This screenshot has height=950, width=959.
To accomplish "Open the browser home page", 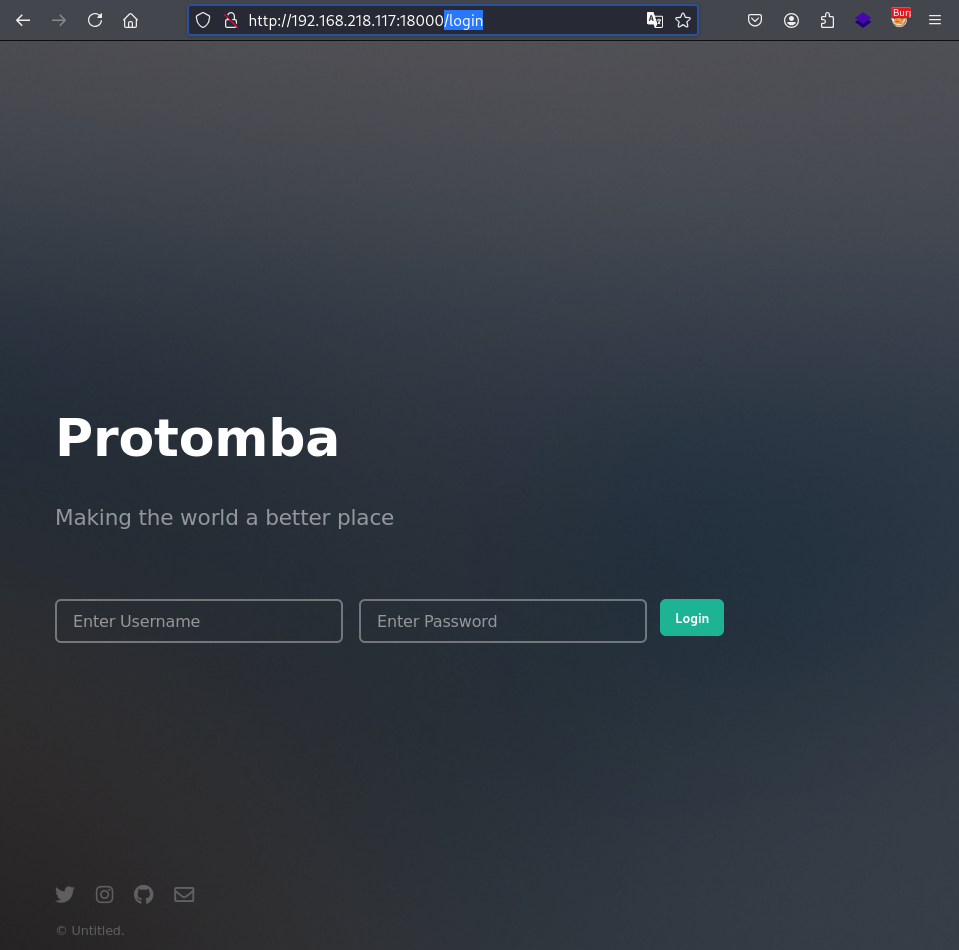I will (x=130, y=20).
